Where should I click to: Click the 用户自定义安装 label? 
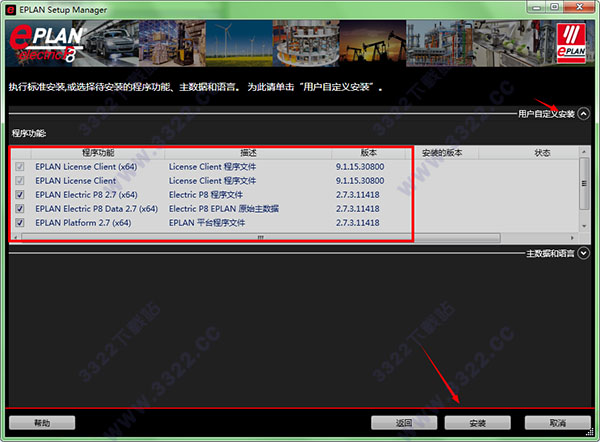pos(546,114)
